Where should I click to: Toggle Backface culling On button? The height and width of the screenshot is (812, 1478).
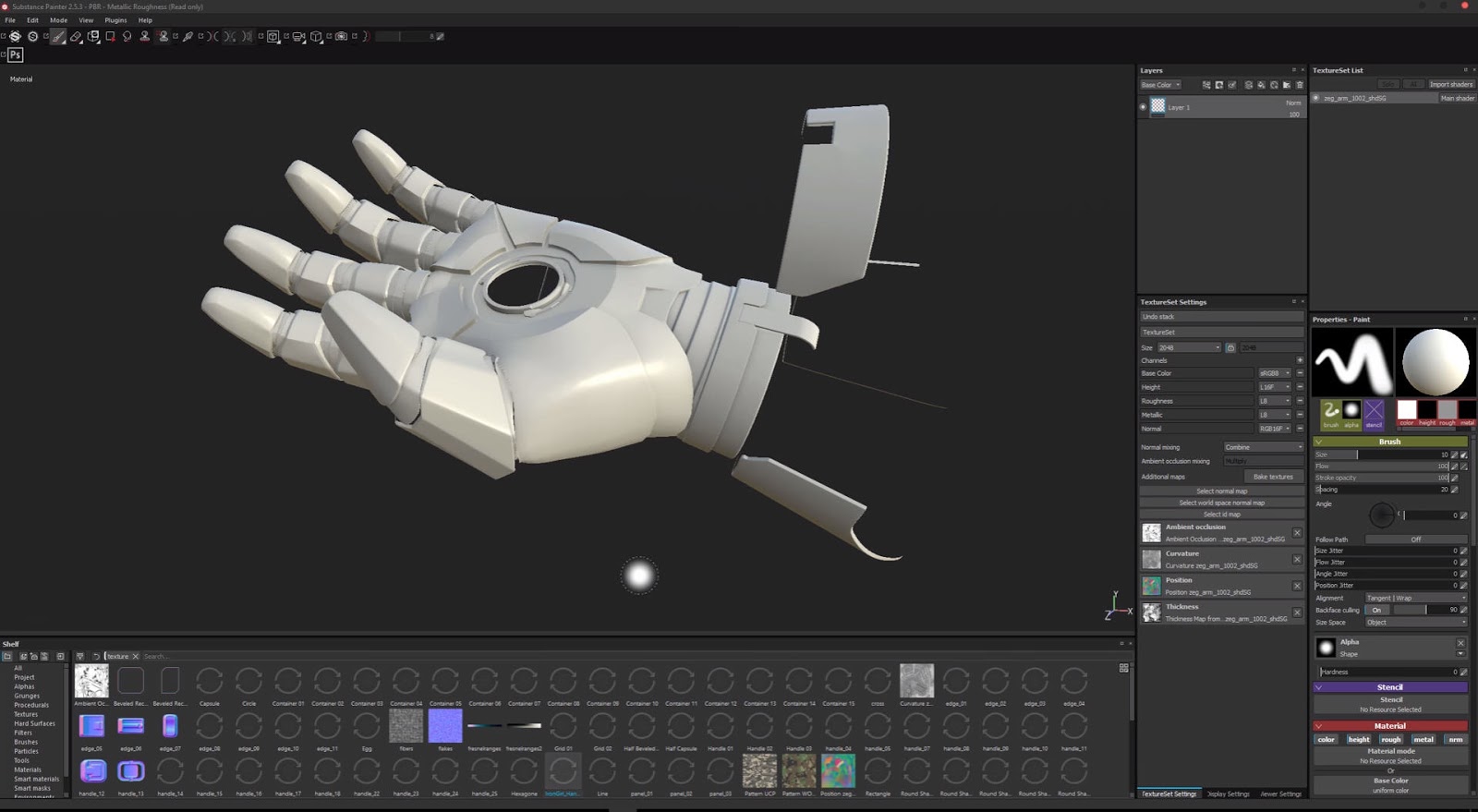tap(1377, 610)
